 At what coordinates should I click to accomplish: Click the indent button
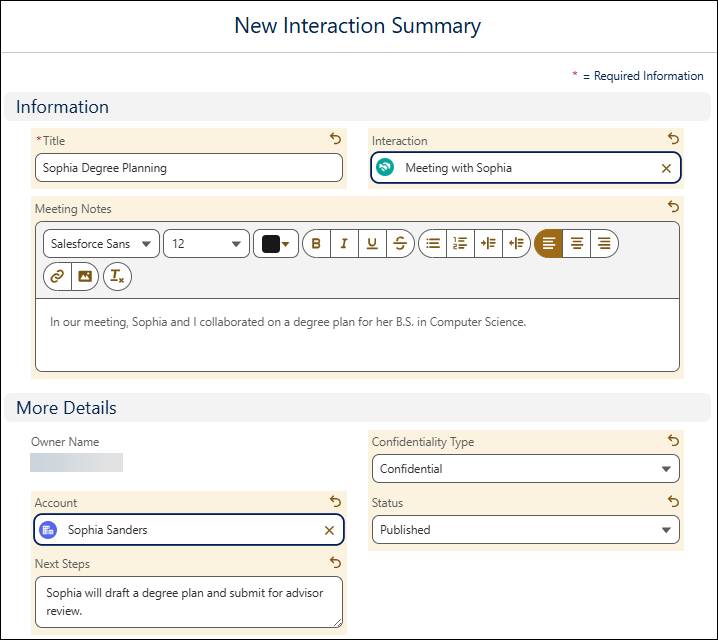tap(488, 244)
